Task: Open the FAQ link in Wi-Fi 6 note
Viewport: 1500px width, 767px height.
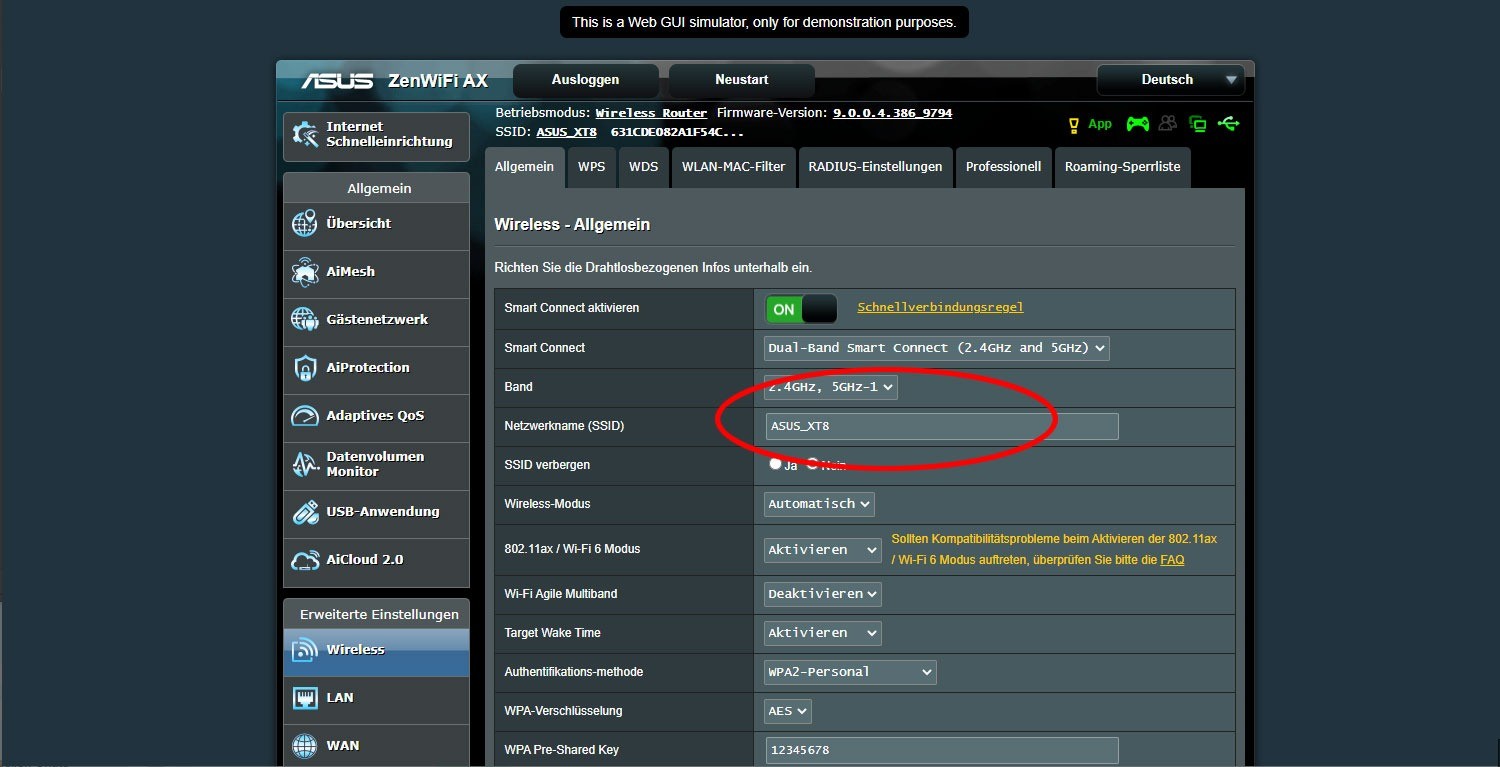Action: coord(1172,560)
